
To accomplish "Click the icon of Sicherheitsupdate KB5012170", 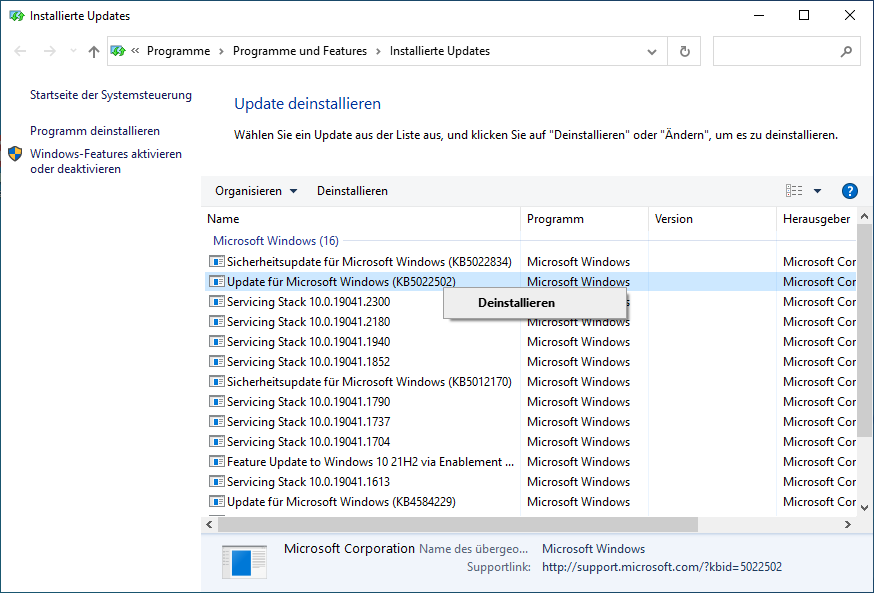I will 216,382.
